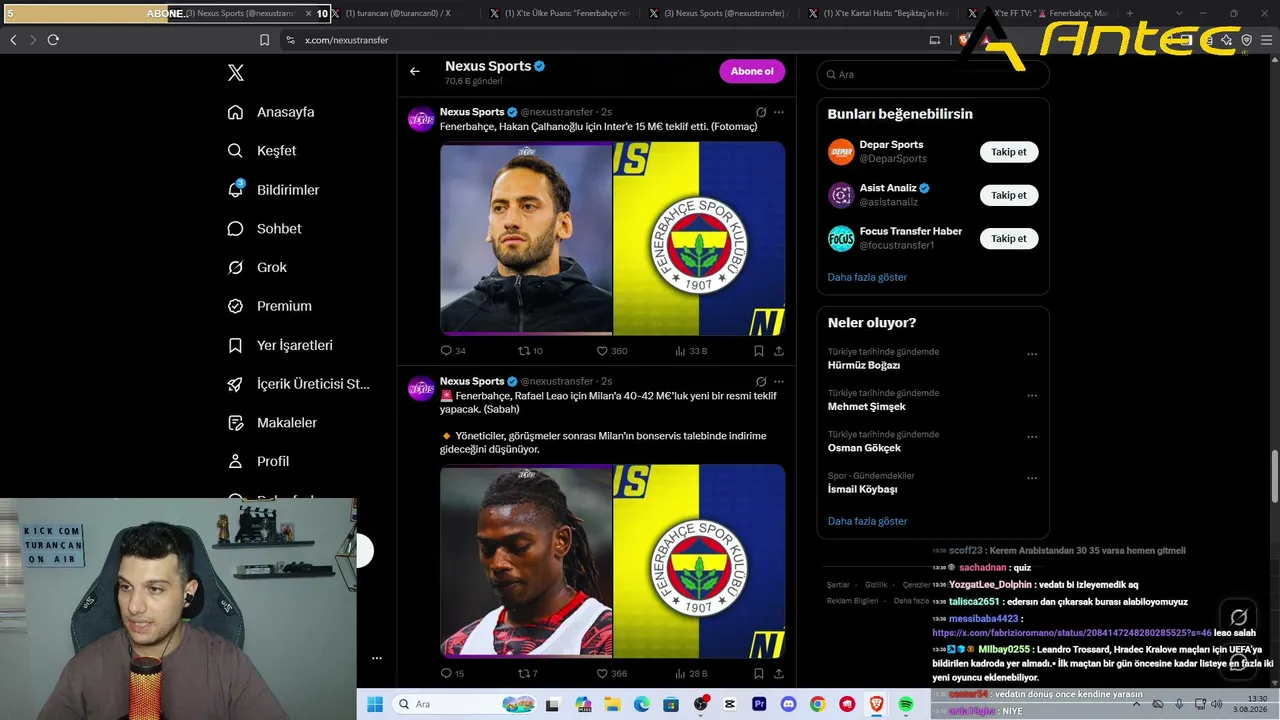Screen dimensions: 1280x720
Task: Follow Asist Analiz with Takip et
Action: [1008, 195]
